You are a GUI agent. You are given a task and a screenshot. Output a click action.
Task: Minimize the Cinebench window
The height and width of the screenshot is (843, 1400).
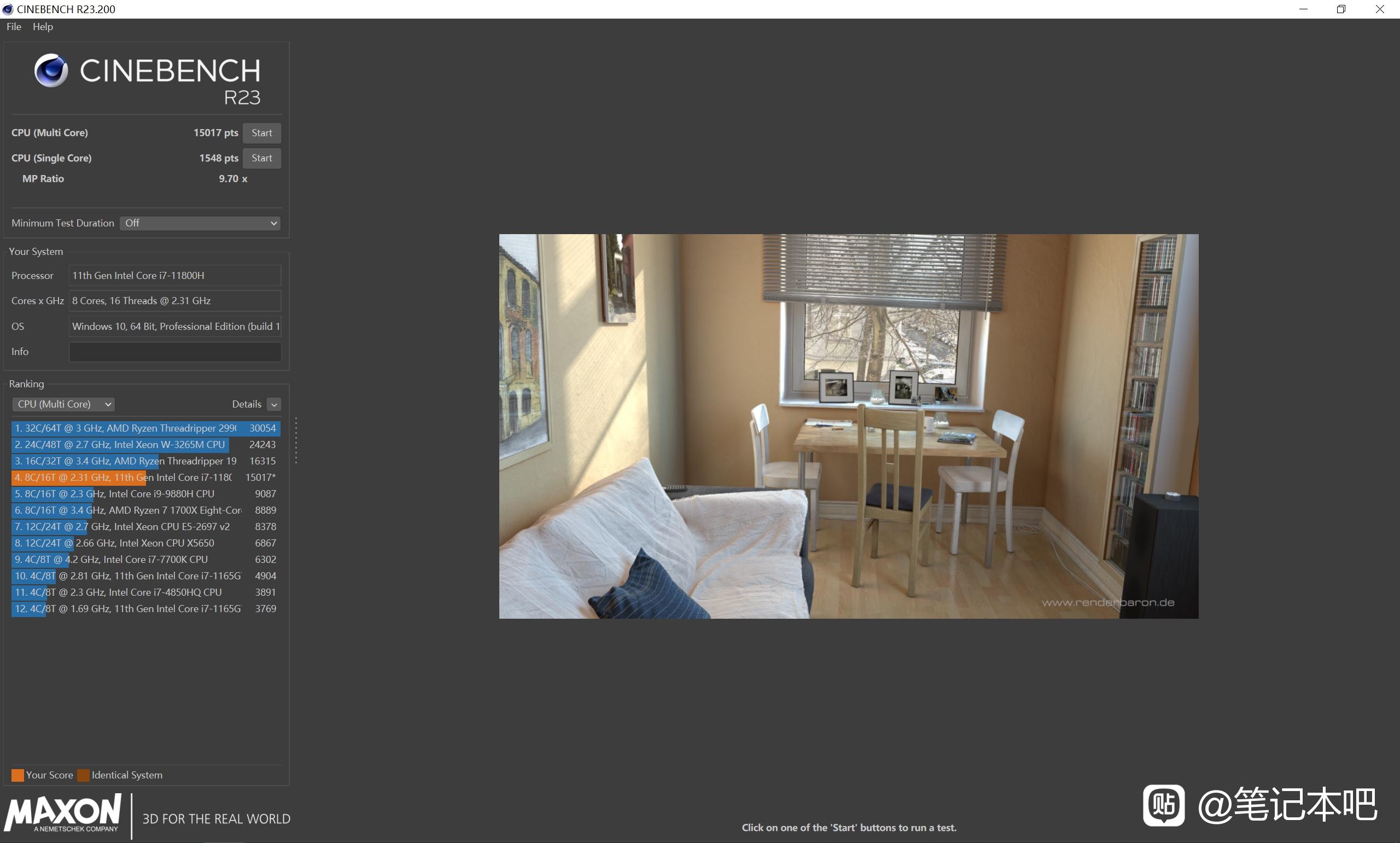(1303, 9)
